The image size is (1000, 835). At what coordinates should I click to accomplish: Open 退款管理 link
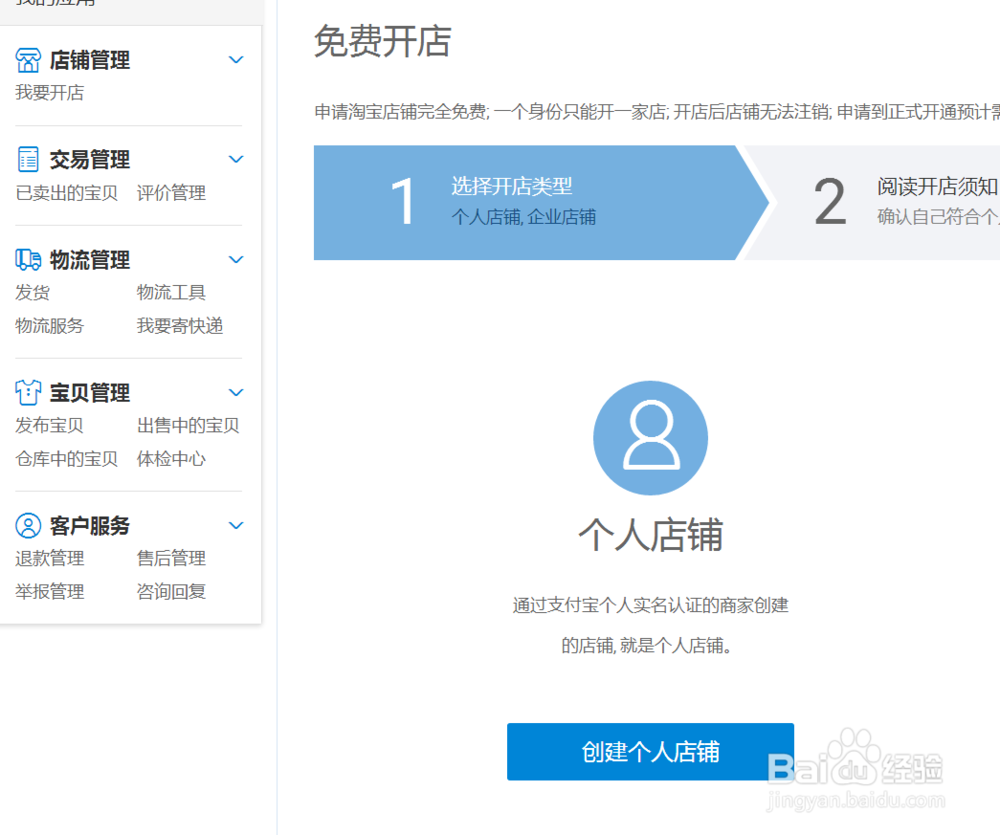click(50, 558)
